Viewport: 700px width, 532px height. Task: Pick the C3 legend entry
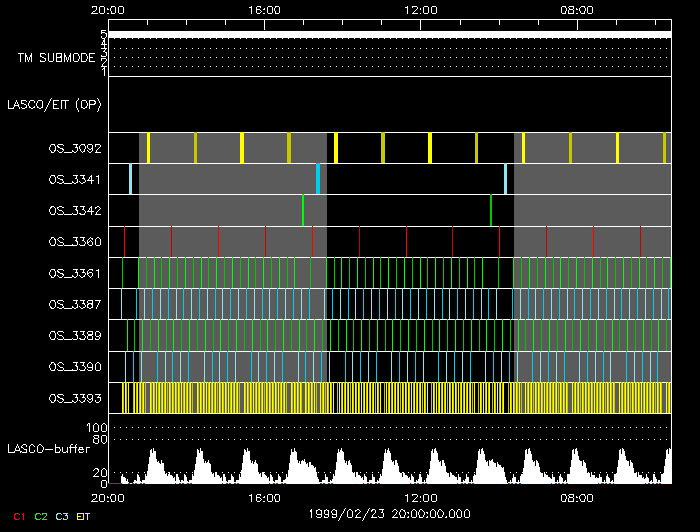(x=62, y=516)
